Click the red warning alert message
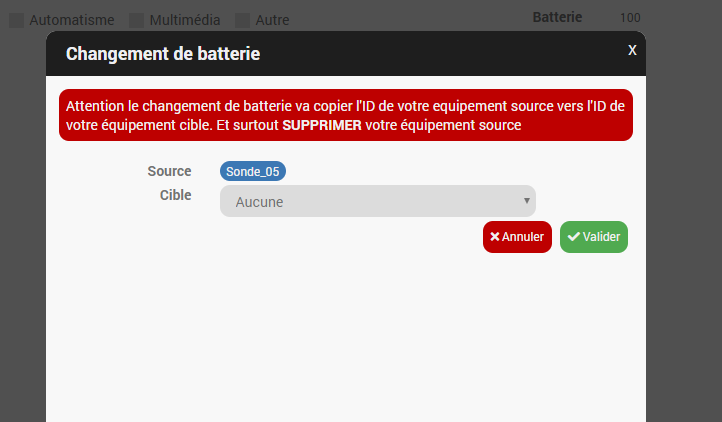The height and width of the screenshot is (422, 722). (346, 115)
